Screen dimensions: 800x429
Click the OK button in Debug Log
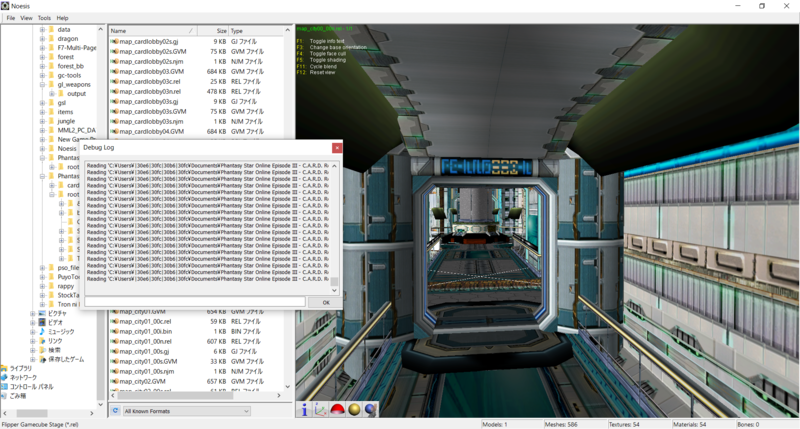[x=326, y=302]
